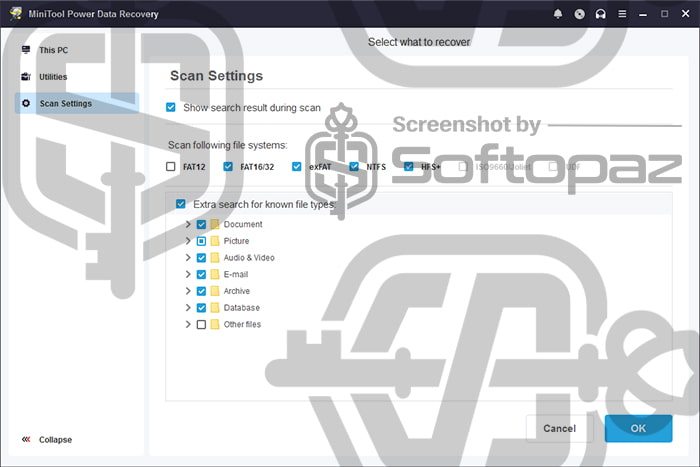Click the MiniTool app logo icon

[16, 13]
